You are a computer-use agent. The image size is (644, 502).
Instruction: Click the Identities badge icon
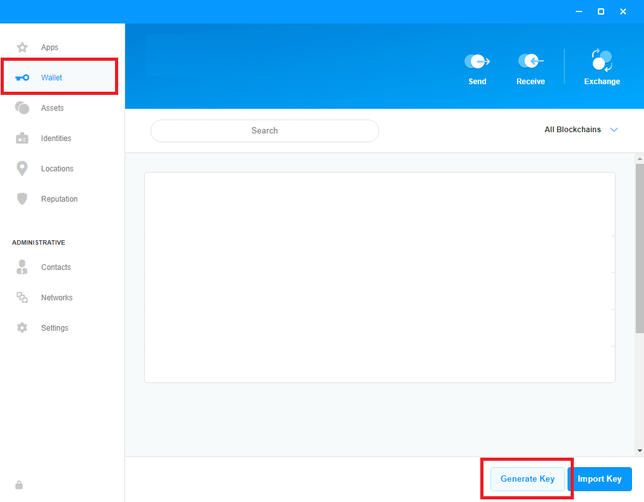(22, 138)
